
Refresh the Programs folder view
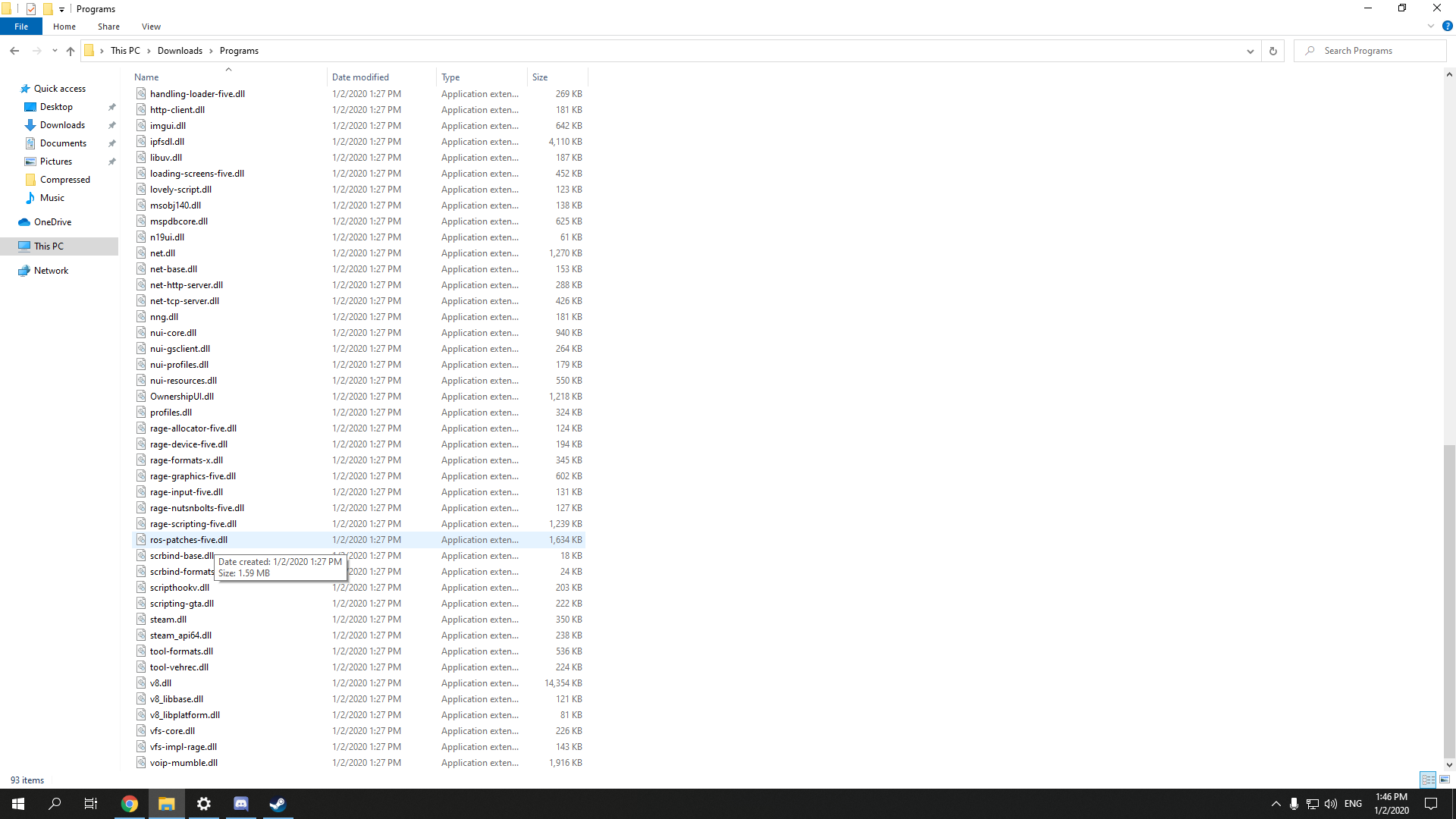pyautogui.click(x=1272, y=51)
